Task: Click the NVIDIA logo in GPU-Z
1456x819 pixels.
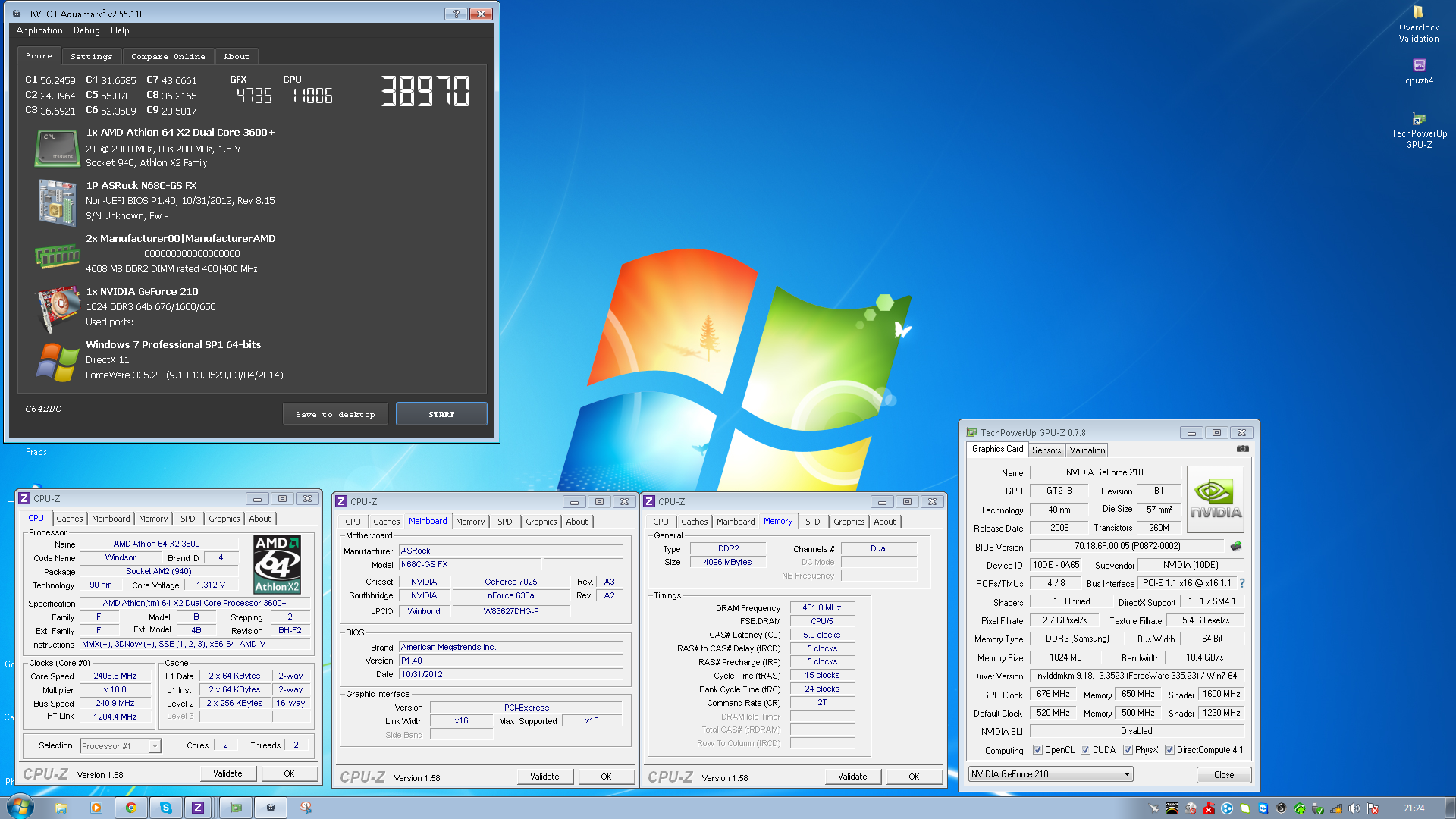Action: 1215,498
